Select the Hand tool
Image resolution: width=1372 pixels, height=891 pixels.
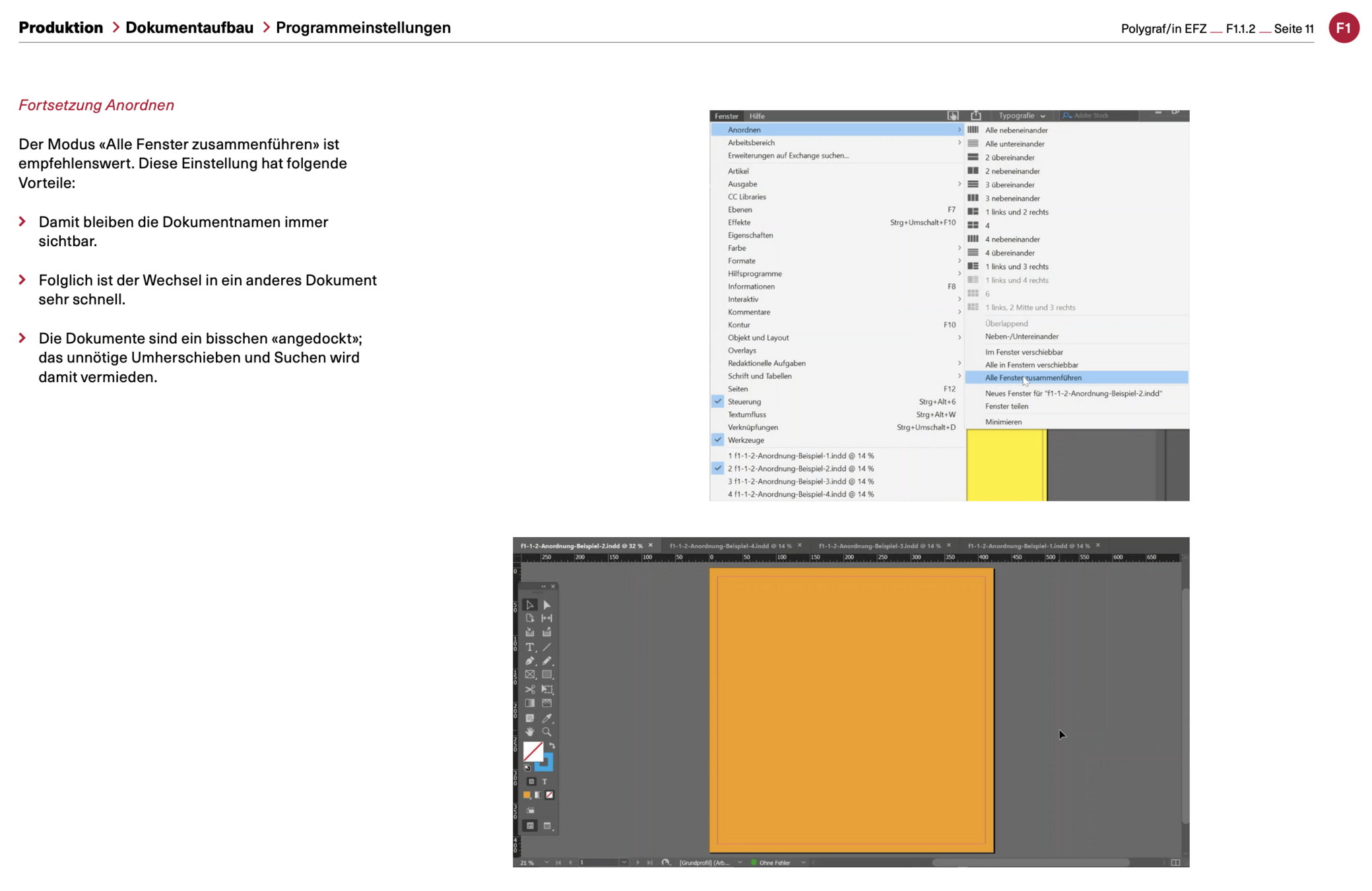point(529,731)
